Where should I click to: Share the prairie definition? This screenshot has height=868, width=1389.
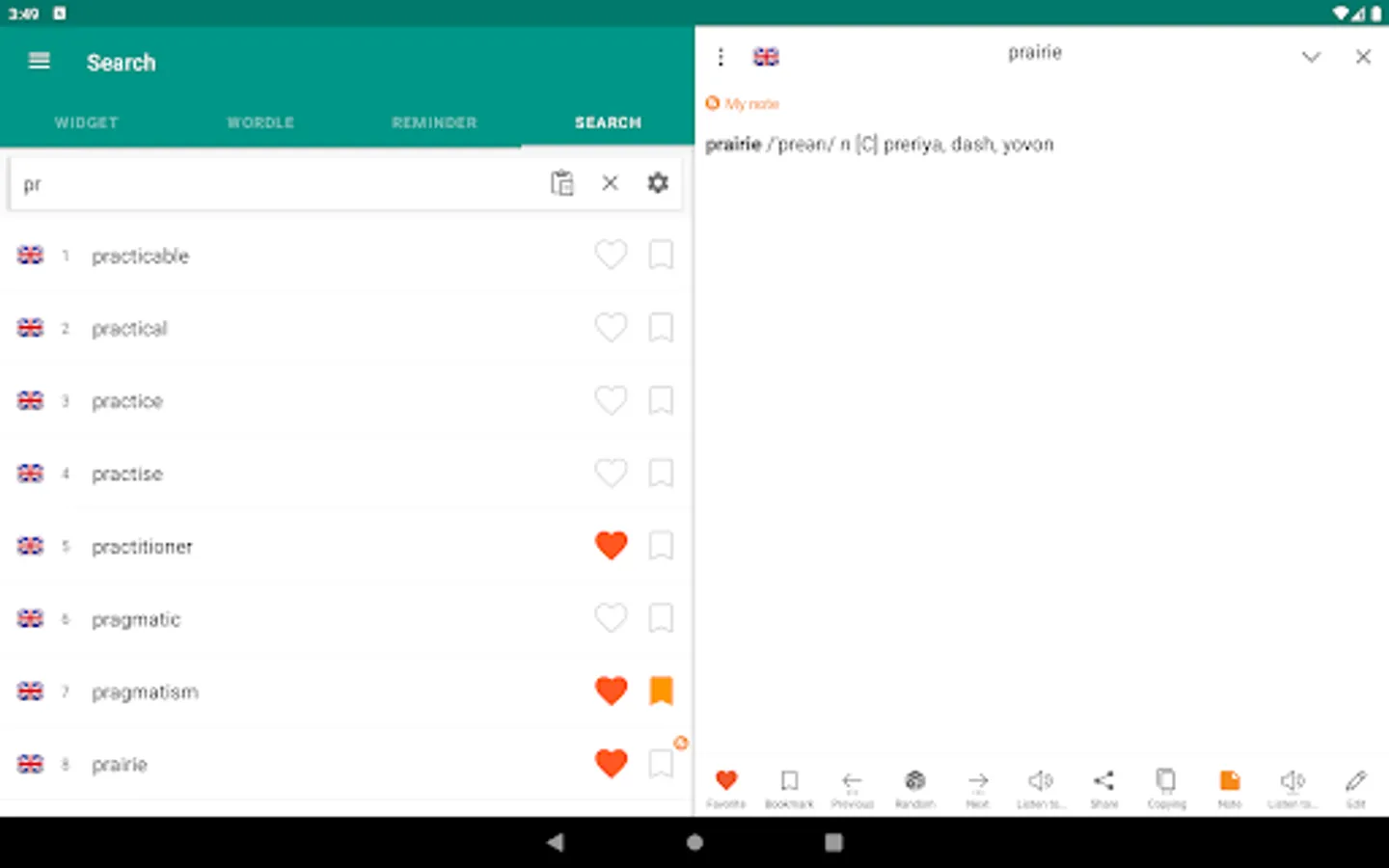point(1103,787)
